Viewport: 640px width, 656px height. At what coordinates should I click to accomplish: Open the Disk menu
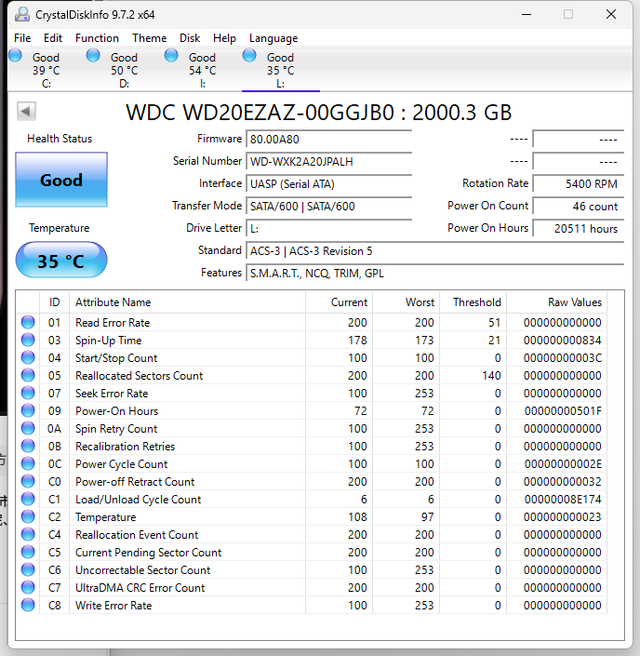coord(189,38)
